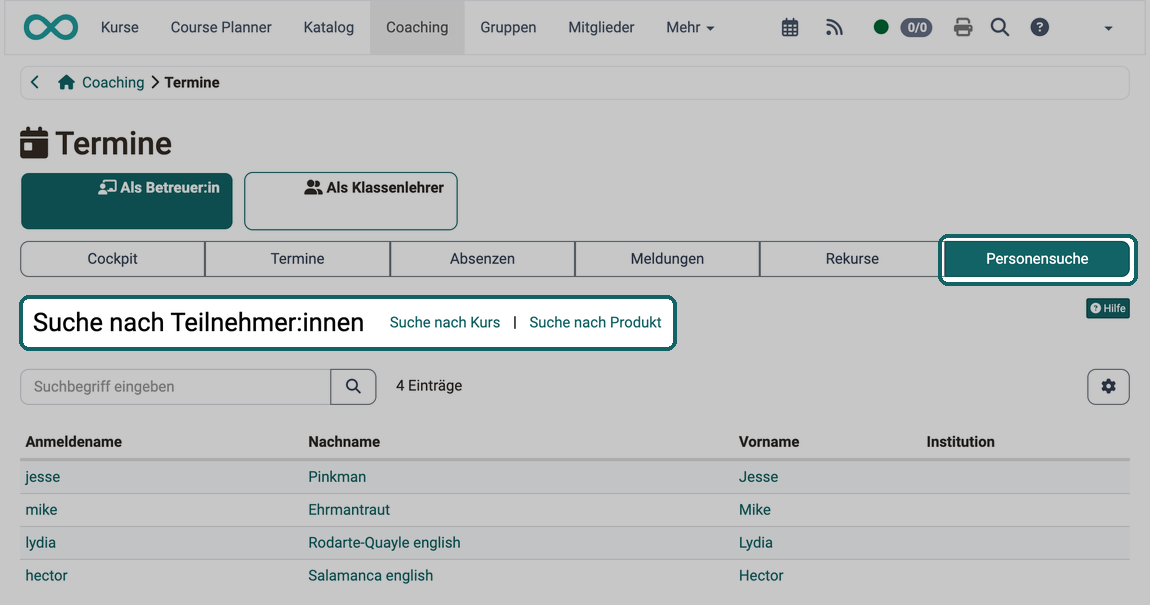This screenshot has height=605, width=1150.
Task: Click the OpenOlat infinity logo
Action: coord(51,27)
